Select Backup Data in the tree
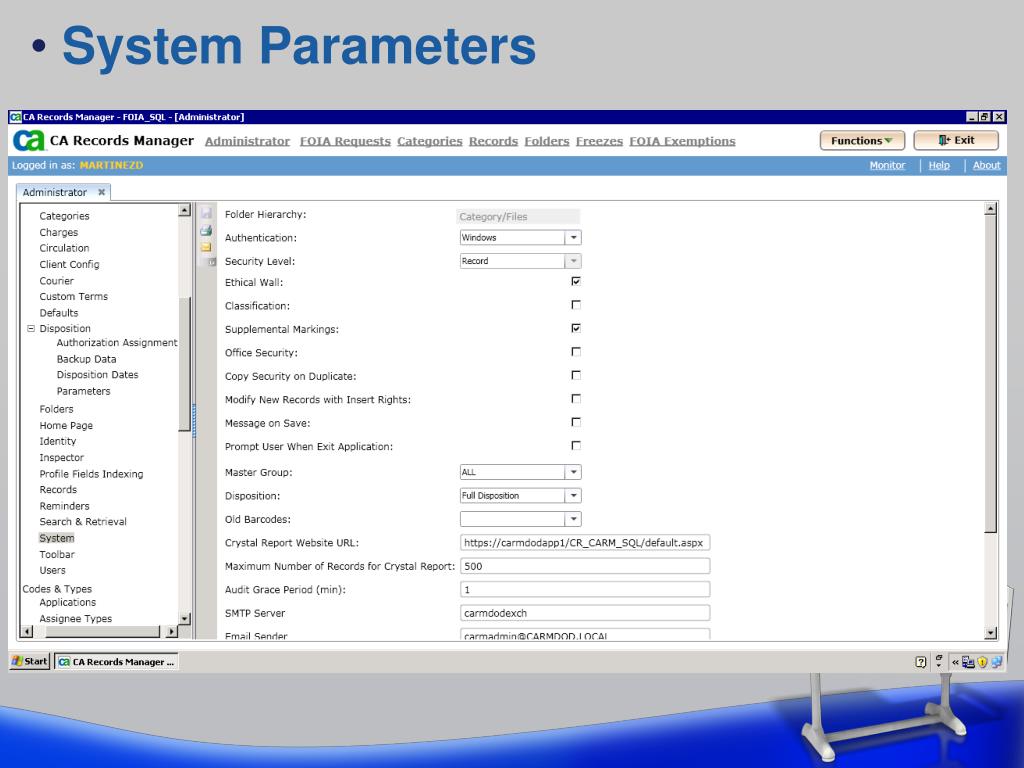Viewport: 1024px width, 768px height. point(86,359)
